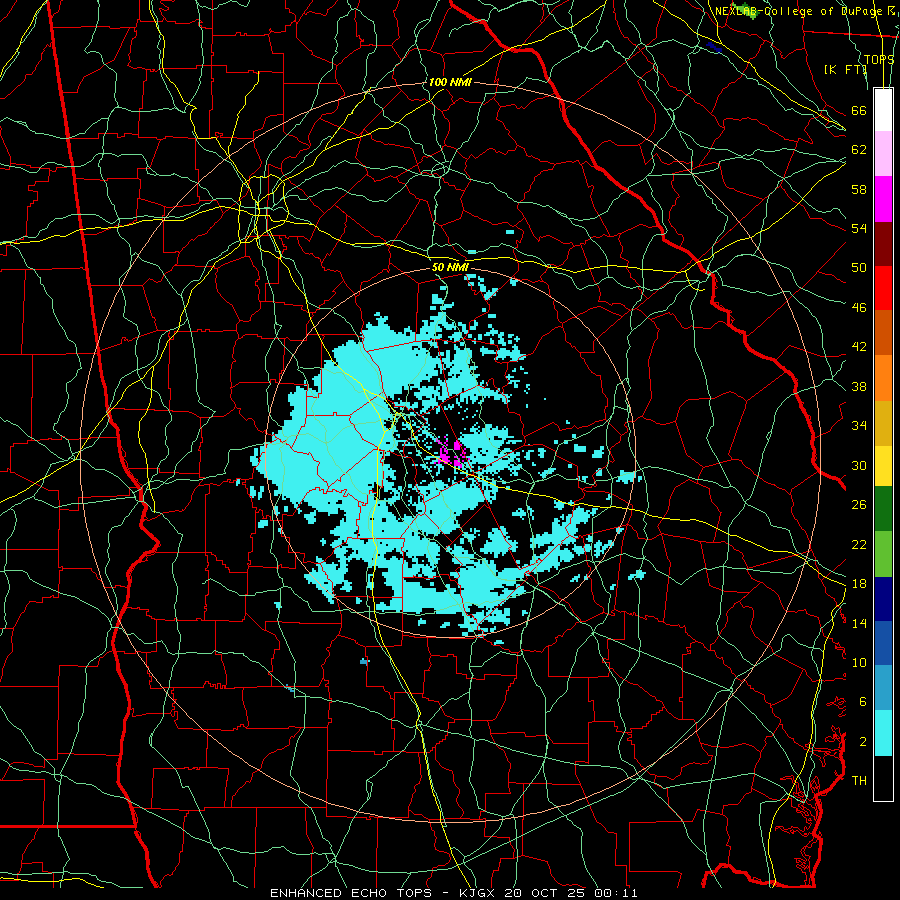Image resolution: width=900 pixels, height=900 pixels.
Task: Click the black TH legend swatch
Action: point(883,778)
